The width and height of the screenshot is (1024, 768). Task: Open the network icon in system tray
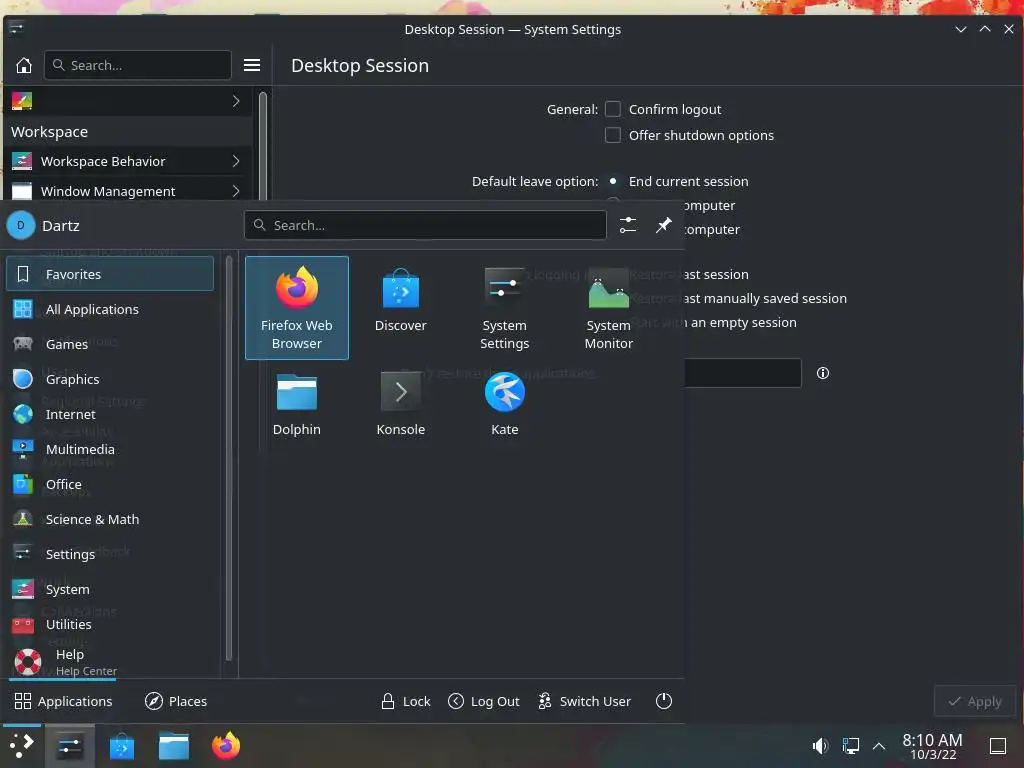coord(850,745)
